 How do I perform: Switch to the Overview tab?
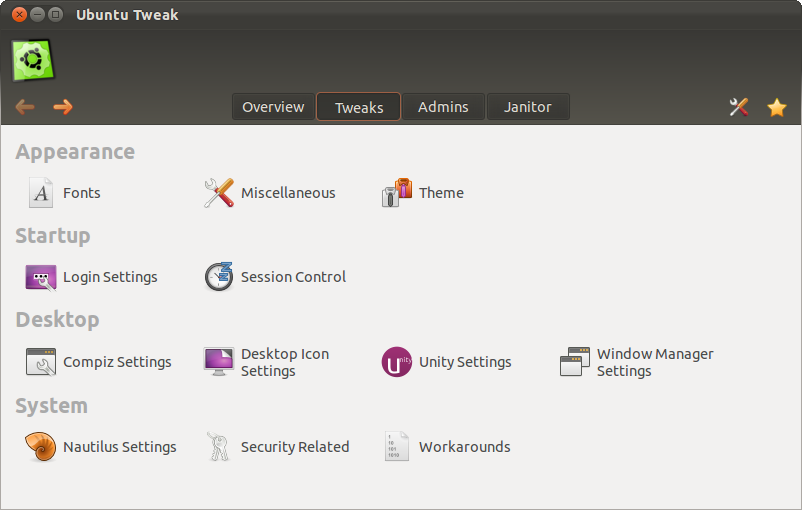[x=273, y=107]
